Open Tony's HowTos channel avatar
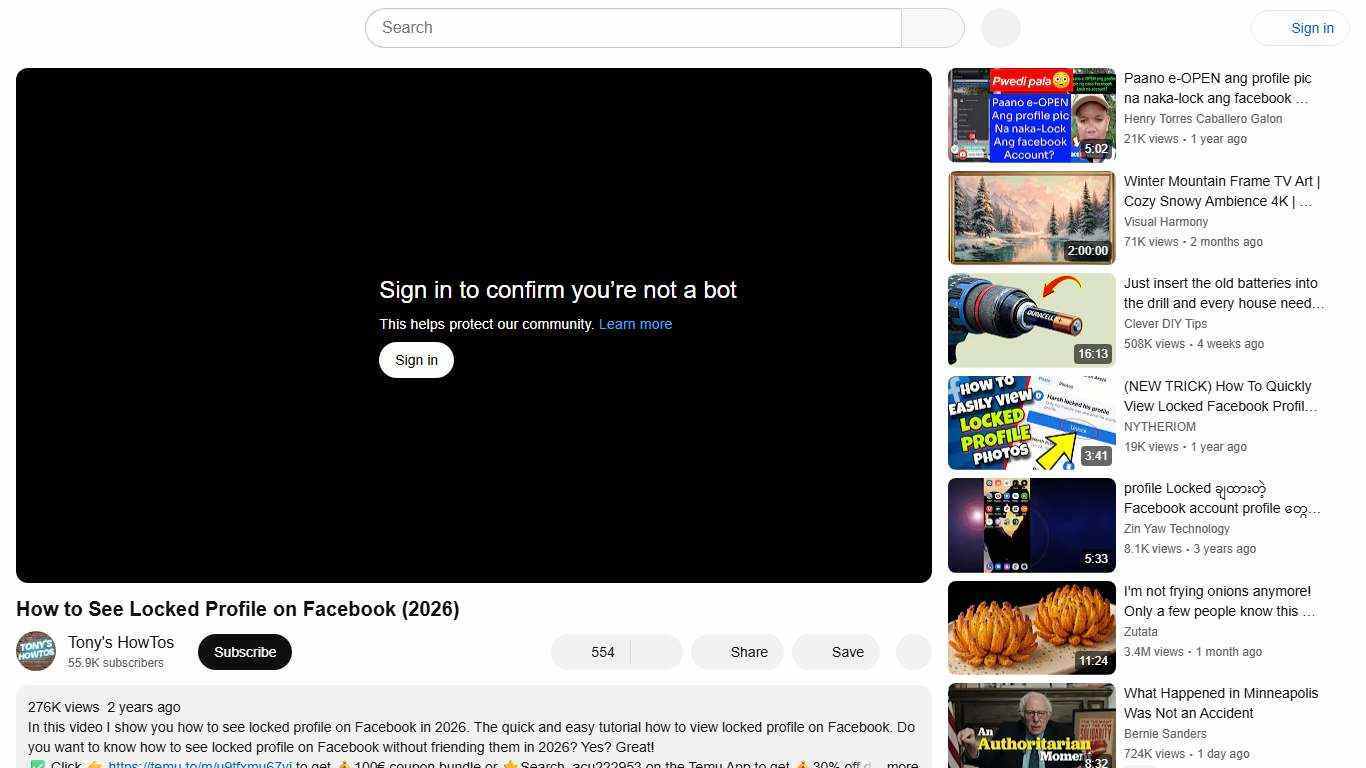1366x768 pixels. click(36, 652)
